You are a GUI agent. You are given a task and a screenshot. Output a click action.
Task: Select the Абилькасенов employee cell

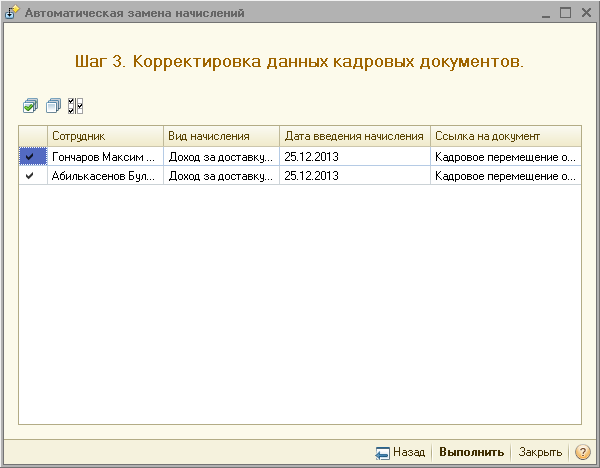[104, 175]
